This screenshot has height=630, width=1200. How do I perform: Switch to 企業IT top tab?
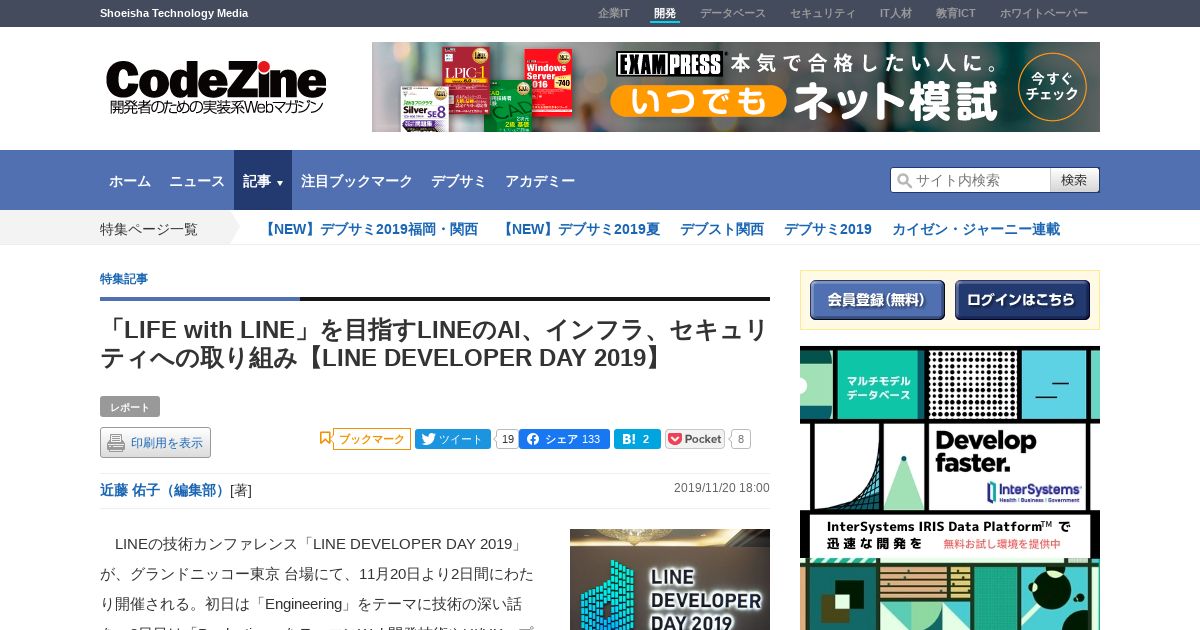614,13
